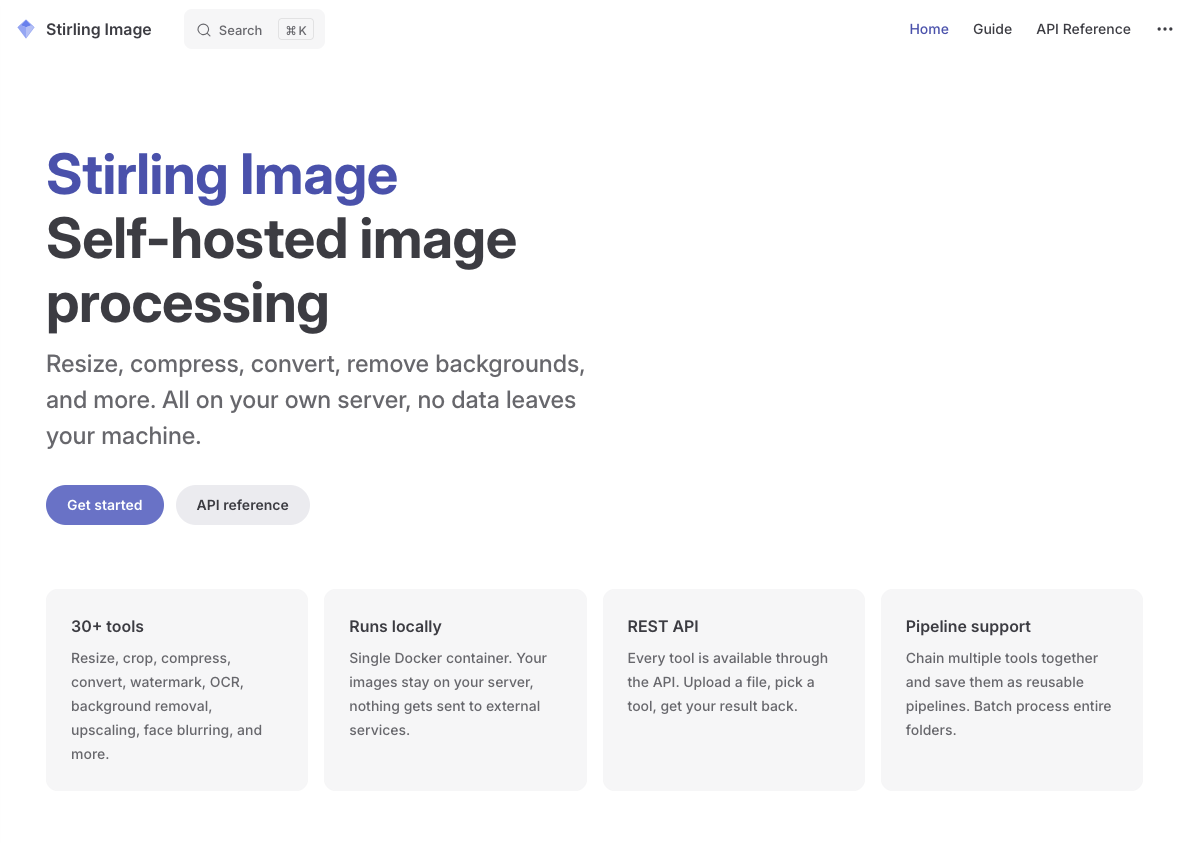Click the Stirling Image site title text
This screenshot has height=843, width=1200.
99,29
